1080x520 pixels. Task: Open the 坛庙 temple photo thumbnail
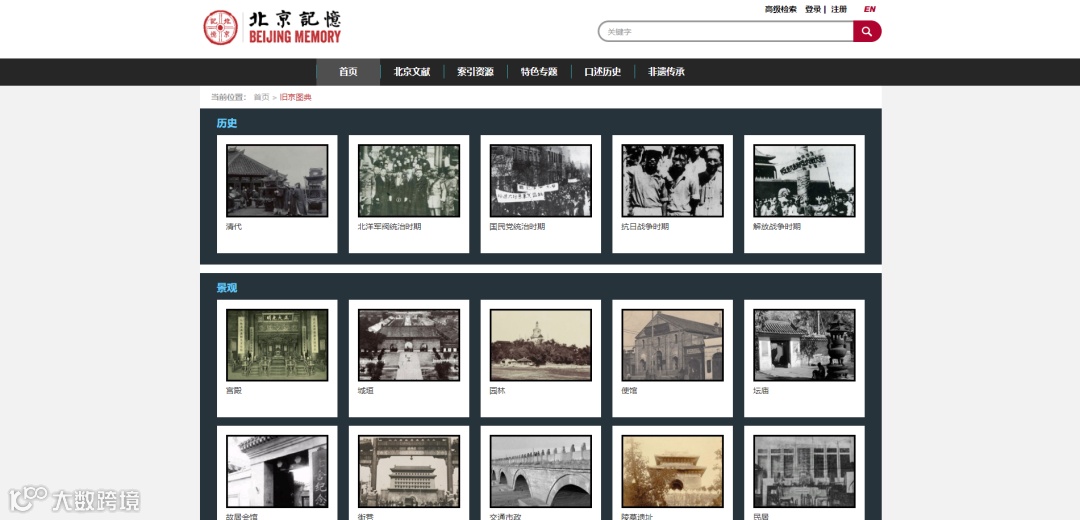[804, 345]
